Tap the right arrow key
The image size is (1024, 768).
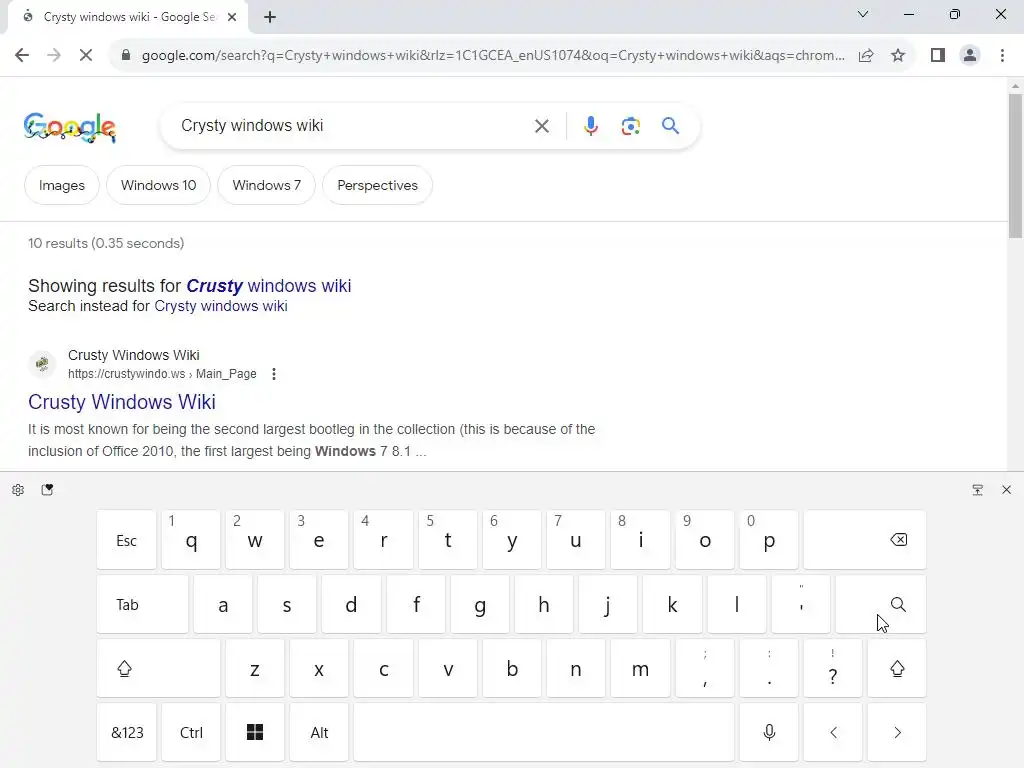(x=897, y=732)
